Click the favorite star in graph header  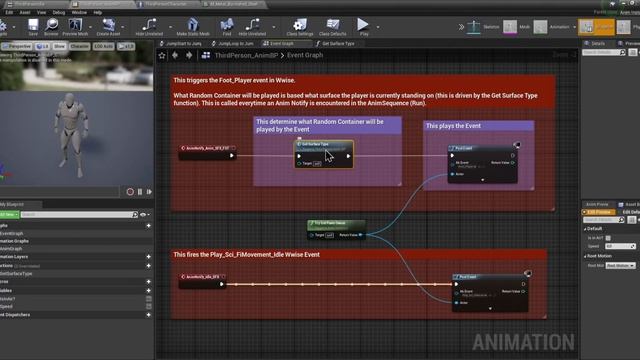point(162,56)
